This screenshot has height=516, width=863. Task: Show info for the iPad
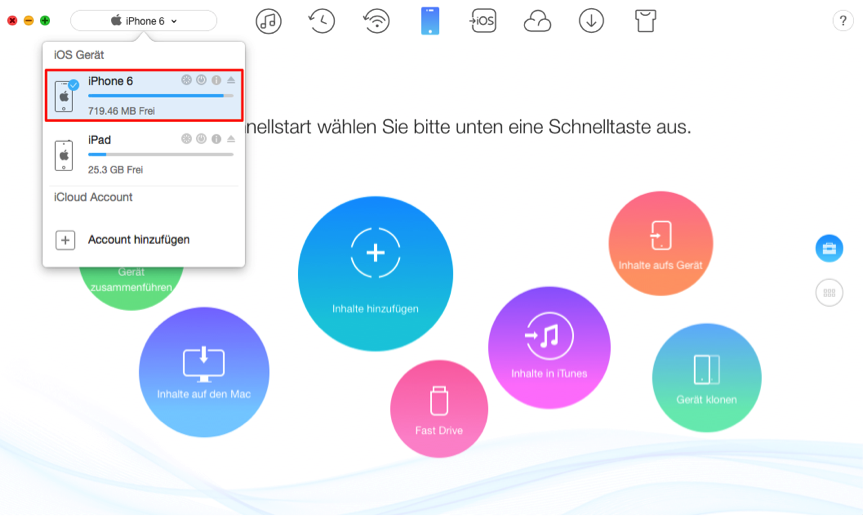tap(216, 139)
